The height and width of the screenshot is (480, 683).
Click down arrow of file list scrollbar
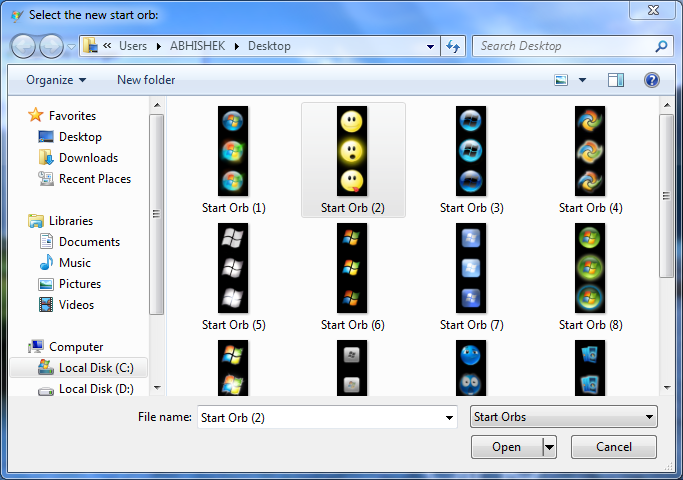pos(667,388)
